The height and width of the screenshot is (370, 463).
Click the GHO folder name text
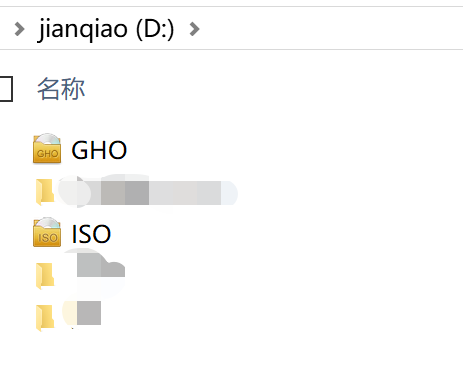tap(99, 150)
